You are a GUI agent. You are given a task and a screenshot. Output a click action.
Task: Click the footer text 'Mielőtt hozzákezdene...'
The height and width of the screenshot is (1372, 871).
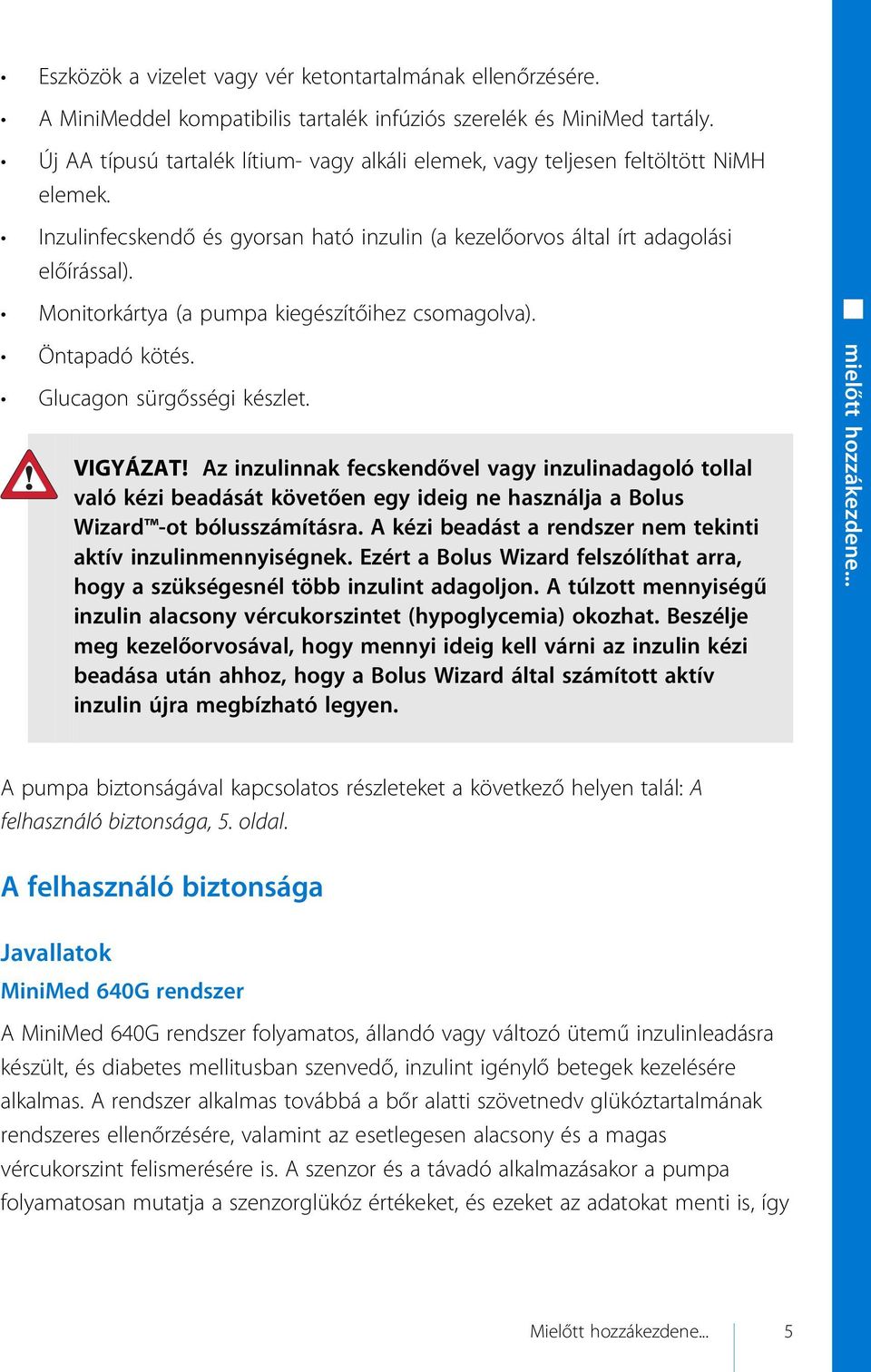tap(619, 1331)
